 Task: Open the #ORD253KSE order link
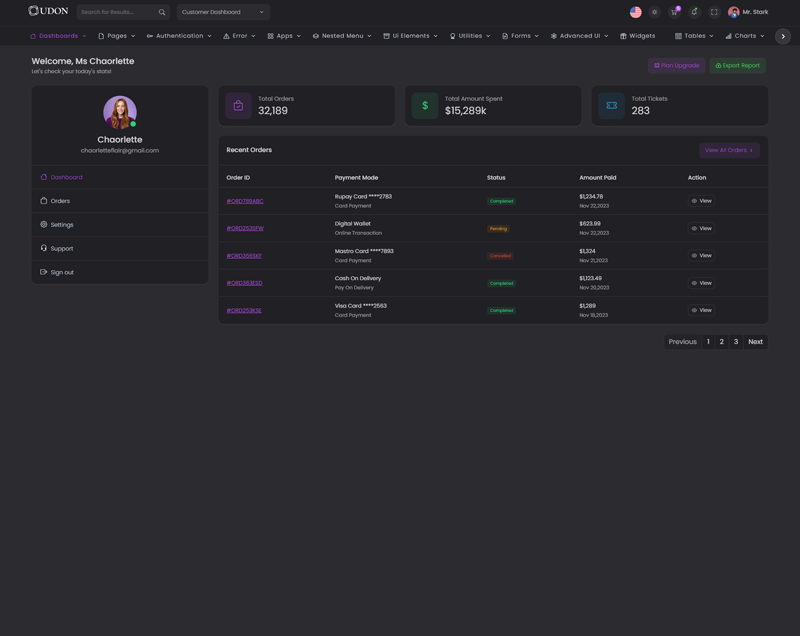click(244, 310)
